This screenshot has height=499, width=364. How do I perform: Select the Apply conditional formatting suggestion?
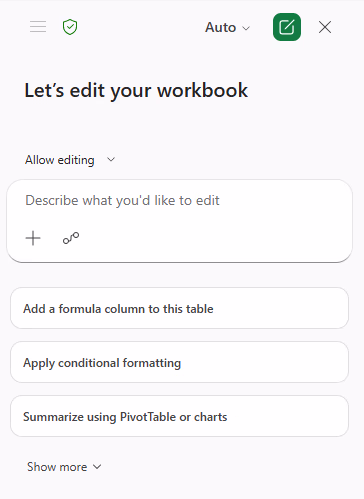tap(179, 362)
